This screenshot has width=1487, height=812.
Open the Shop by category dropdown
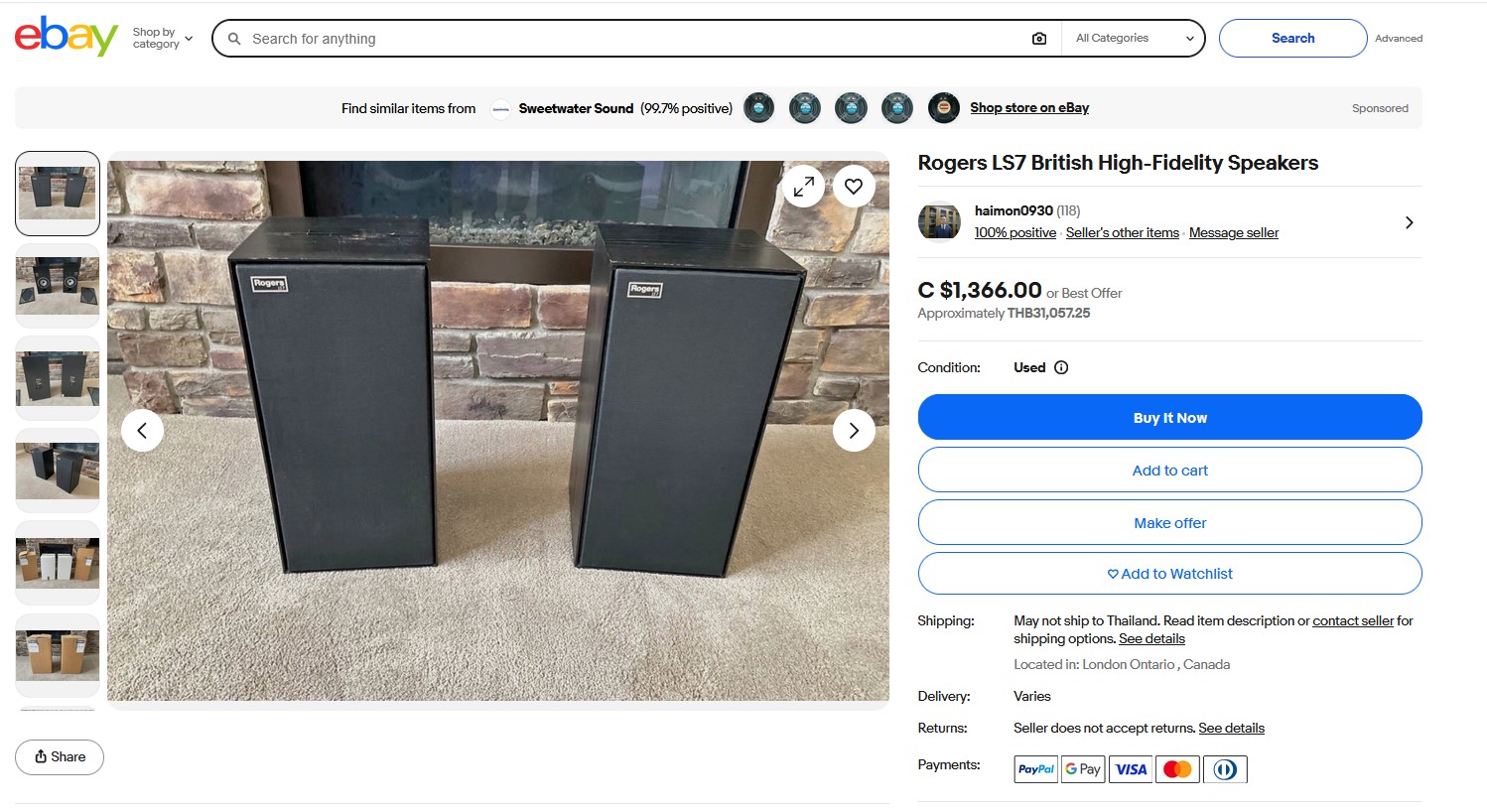(162, 39)
